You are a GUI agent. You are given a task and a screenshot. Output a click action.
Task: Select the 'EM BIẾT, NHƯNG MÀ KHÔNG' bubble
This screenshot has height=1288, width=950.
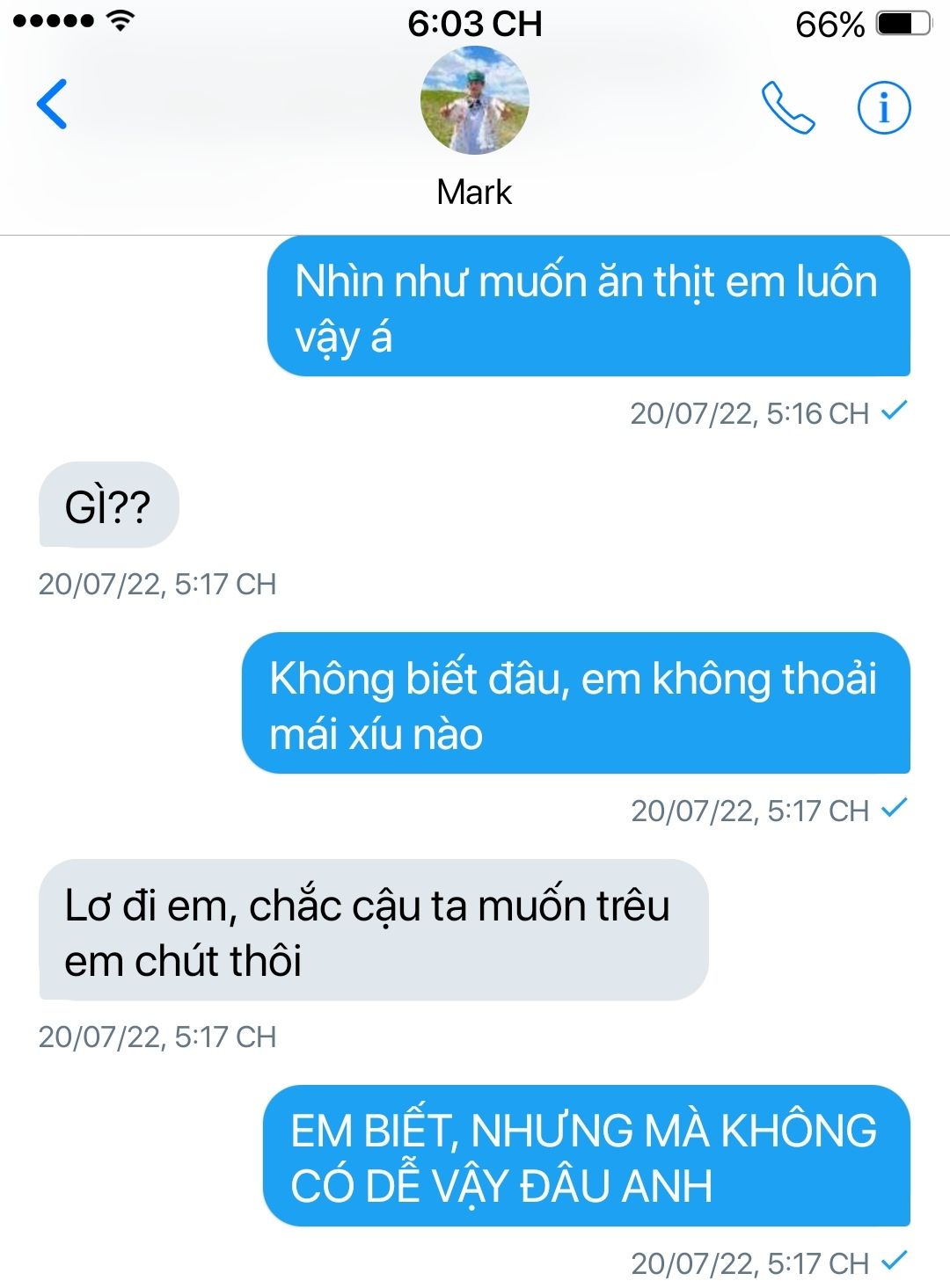point(587,1156)
